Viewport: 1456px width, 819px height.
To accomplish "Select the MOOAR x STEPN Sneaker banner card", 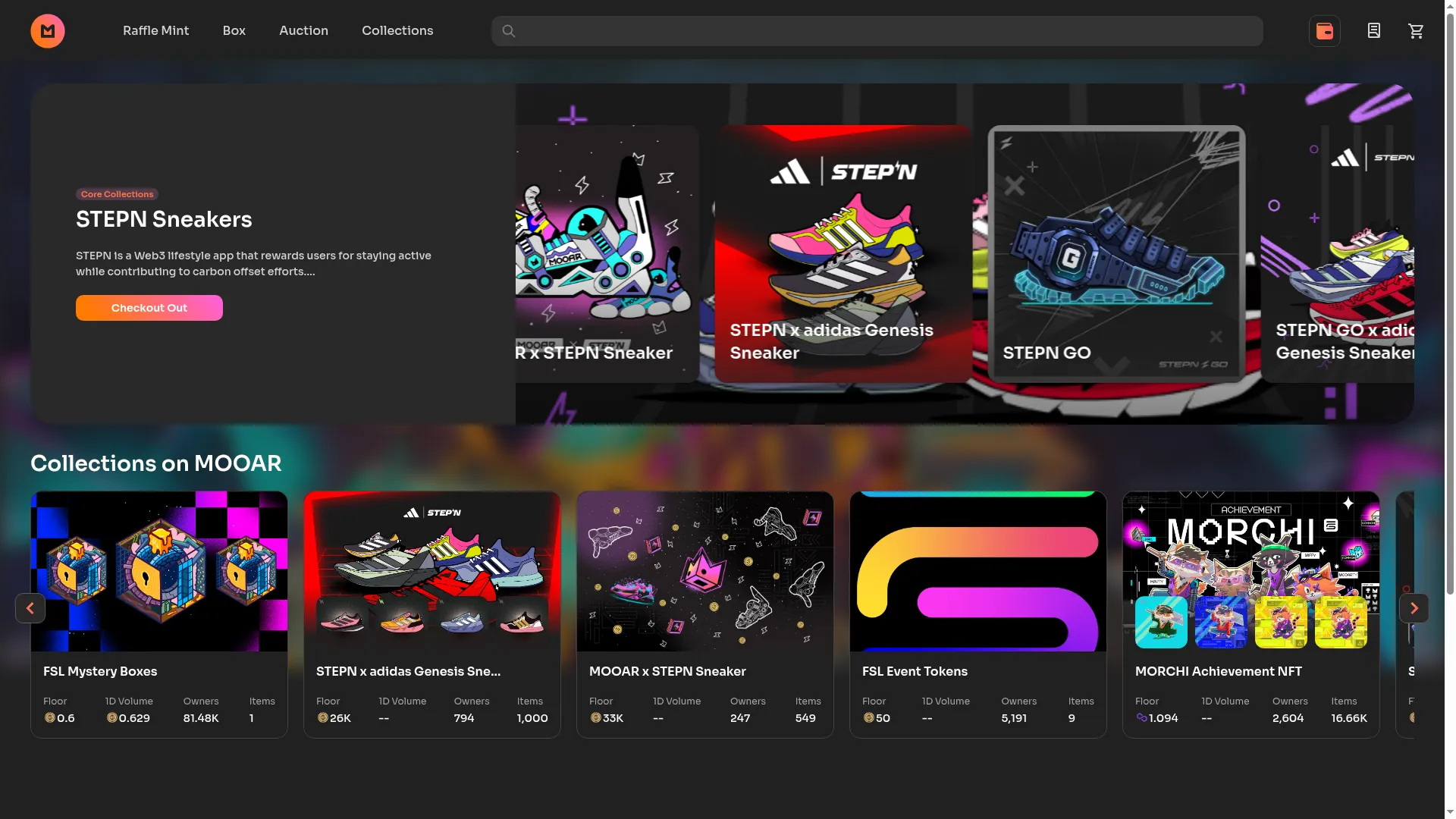I will tap(607, 254).
